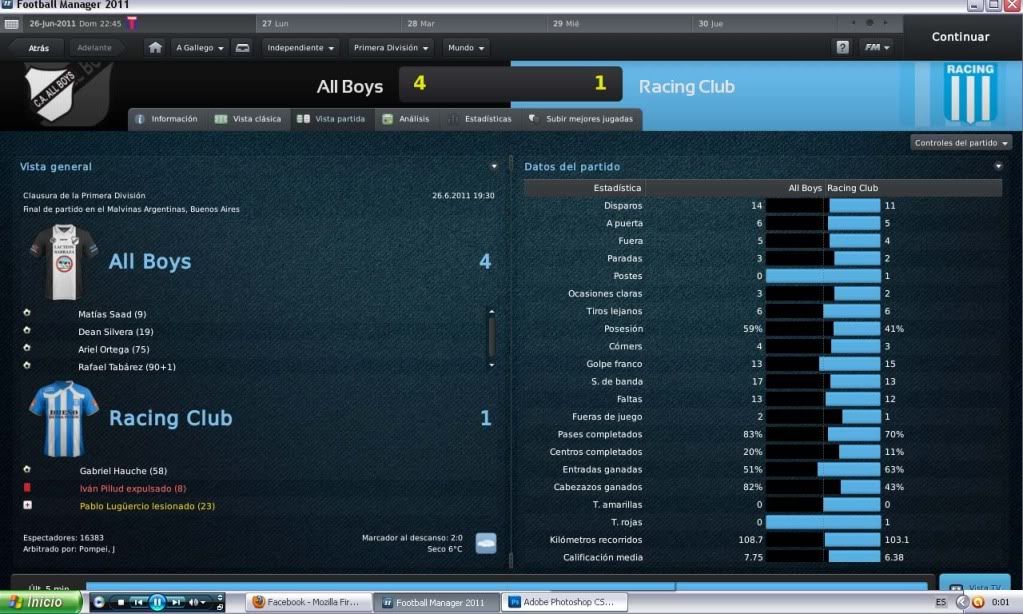Open the Vista TV button
1023x614 pixels.
975,583
